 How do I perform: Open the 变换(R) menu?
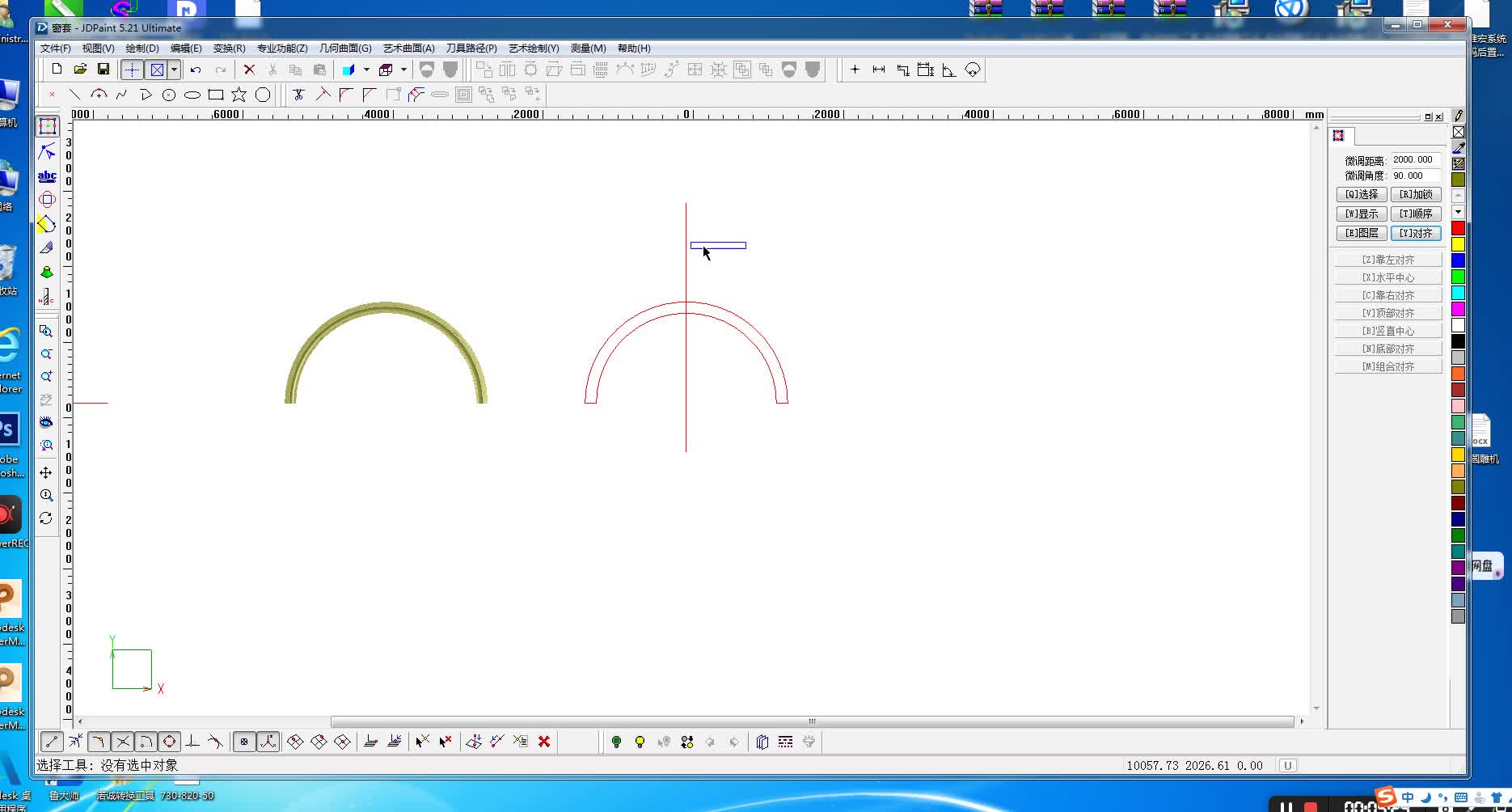click(229, 49)
